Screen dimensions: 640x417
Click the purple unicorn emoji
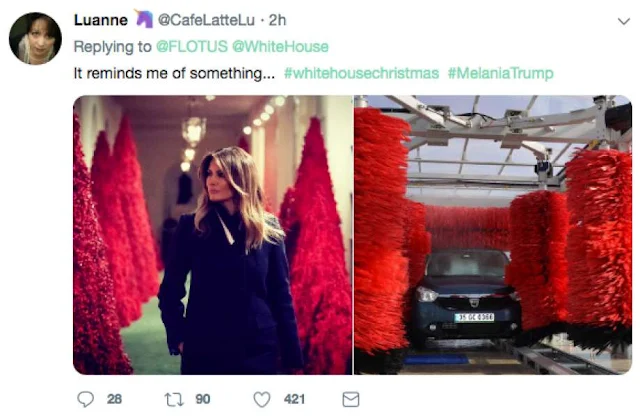pyautogui.click(x=144, y=19)
